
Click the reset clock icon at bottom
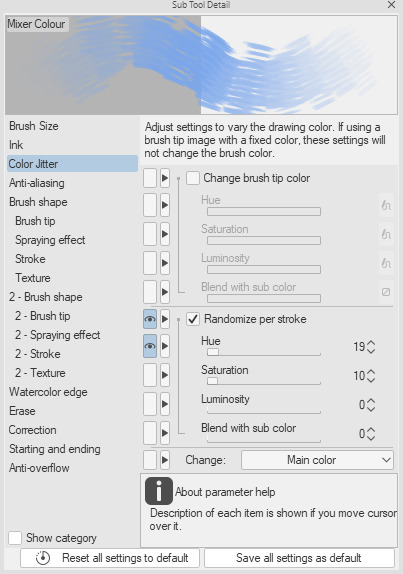(43, 558)
